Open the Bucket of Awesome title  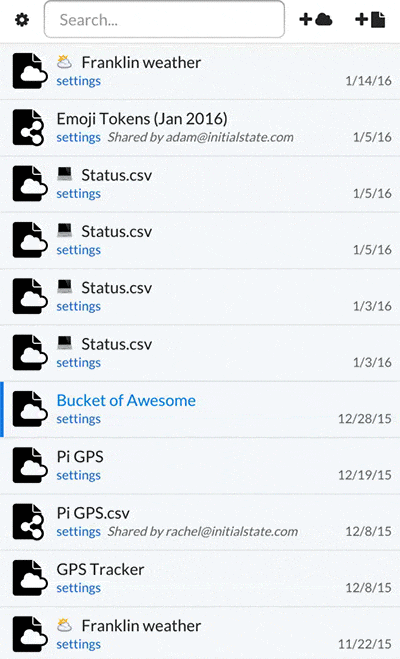point(126,401)
